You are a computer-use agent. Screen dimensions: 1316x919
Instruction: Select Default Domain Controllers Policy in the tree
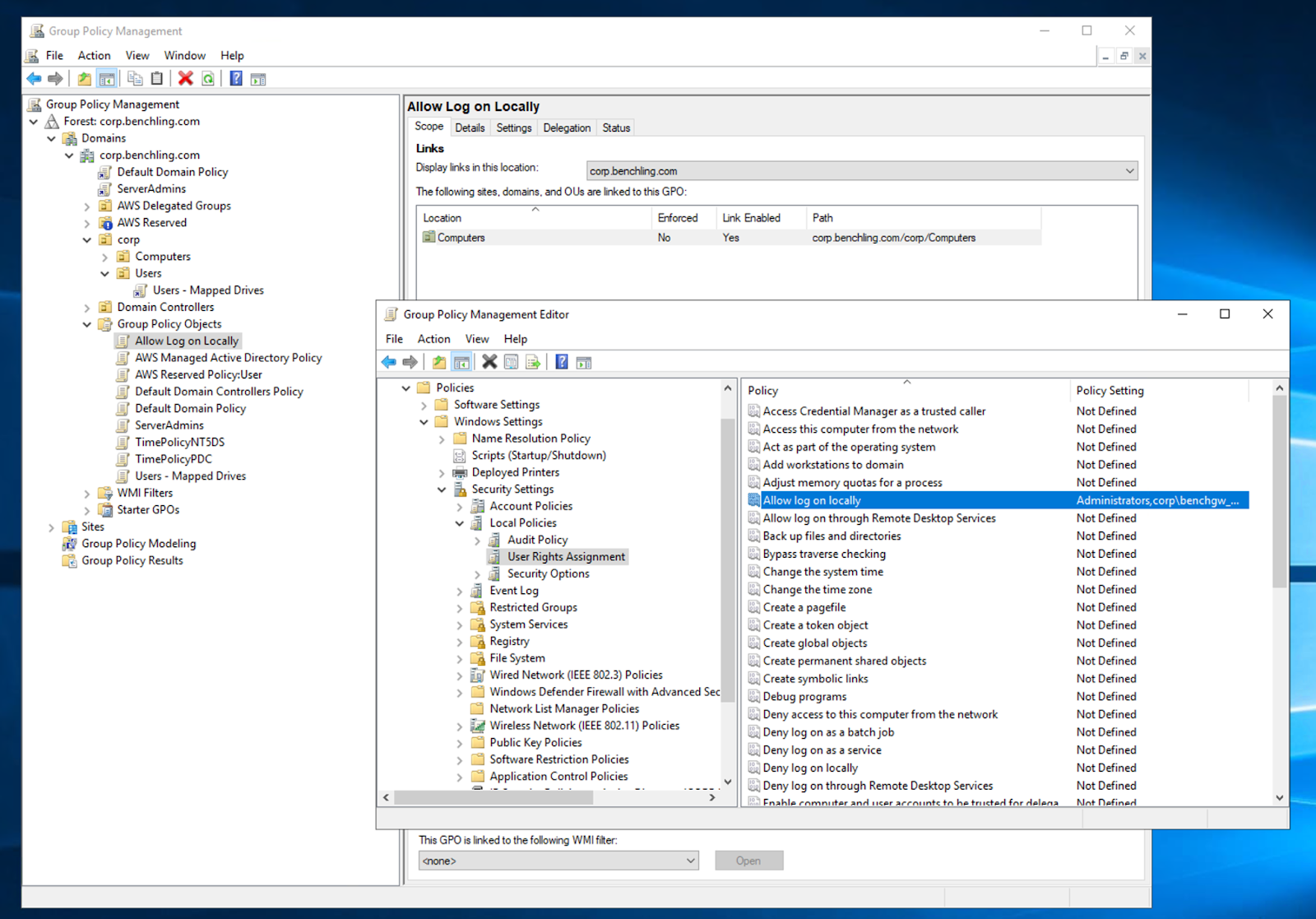219,392
